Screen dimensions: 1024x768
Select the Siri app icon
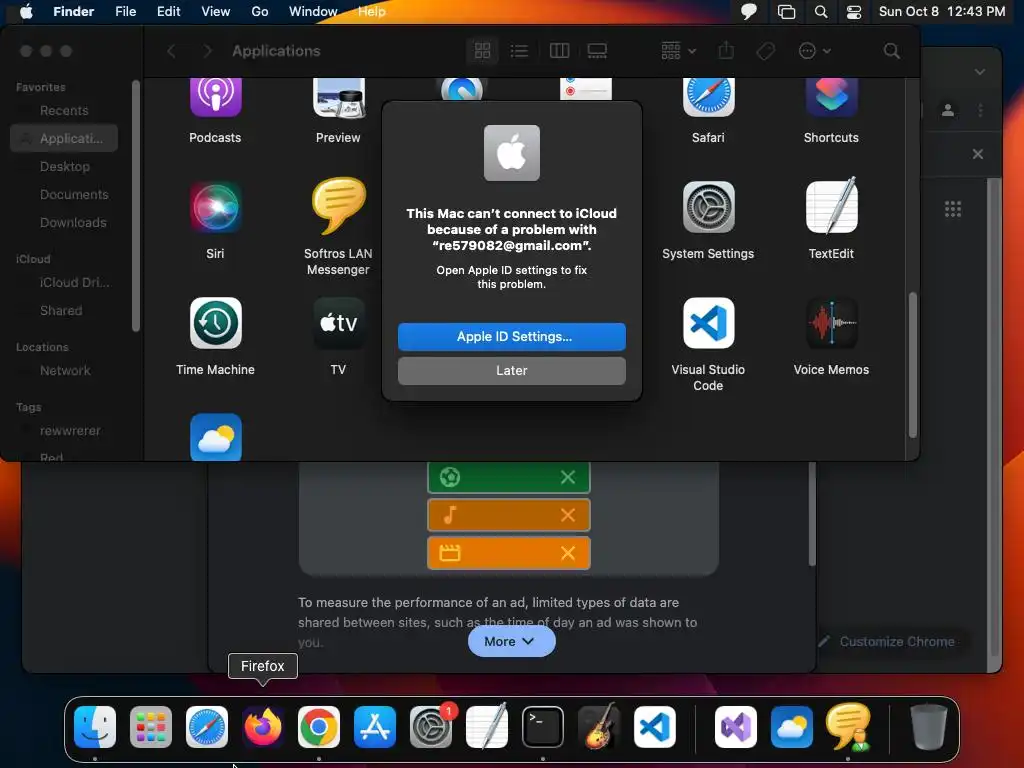click(x=216, y=208)
